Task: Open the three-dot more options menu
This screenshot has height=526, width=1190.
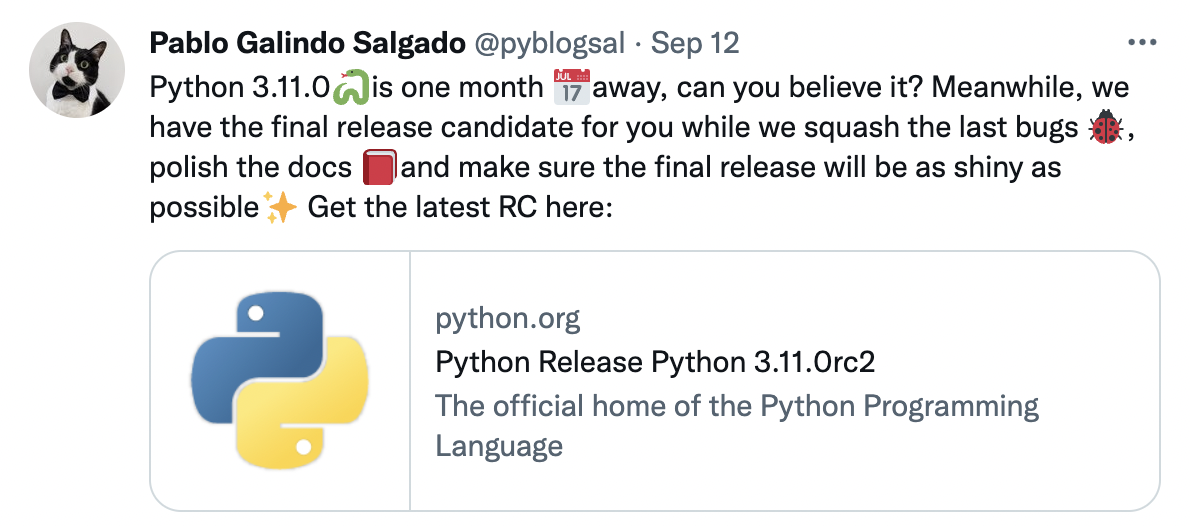Action: click(1141, 43)
